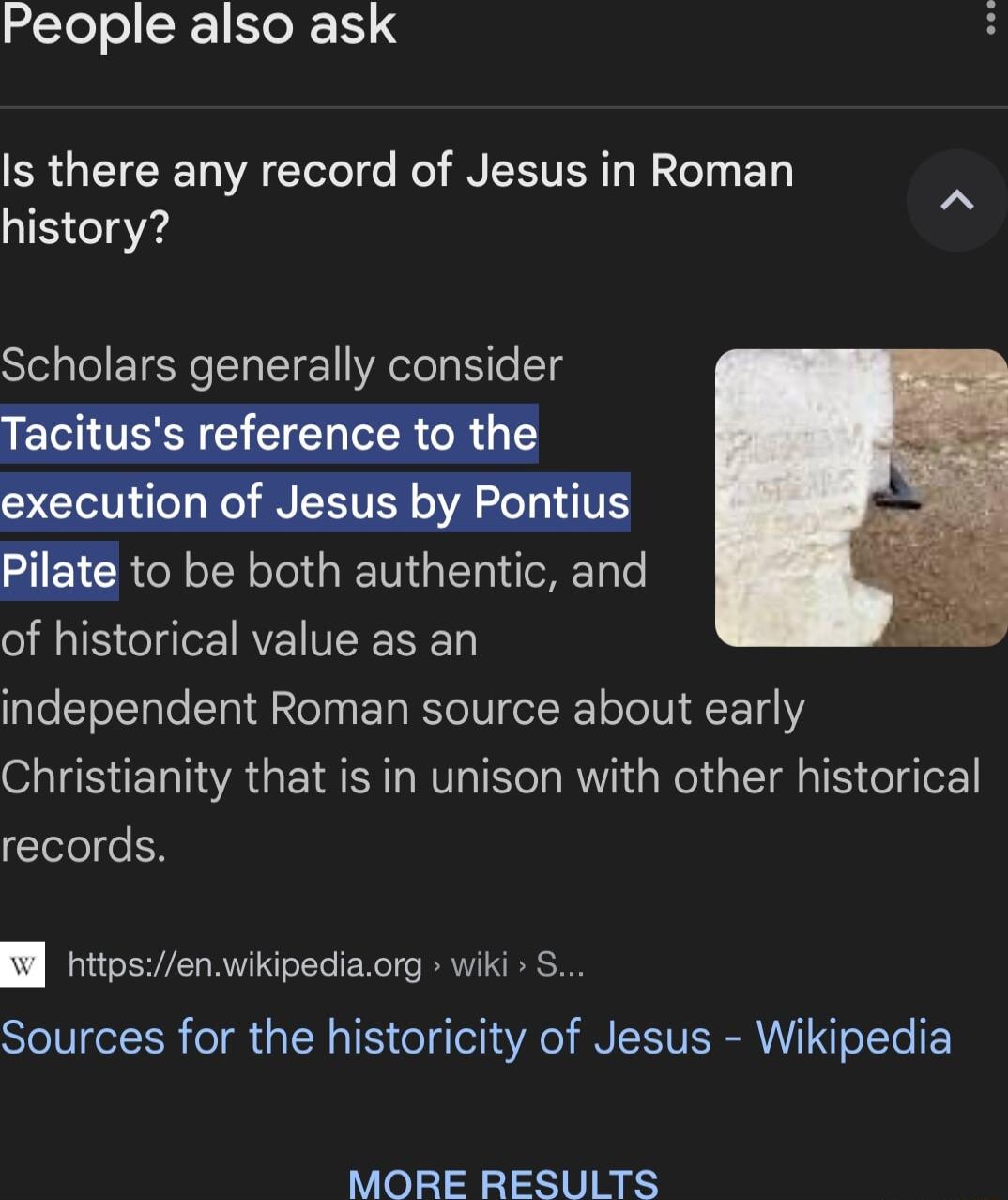Click the truncated "S..." breadcrumb segment

pos(559,964)
